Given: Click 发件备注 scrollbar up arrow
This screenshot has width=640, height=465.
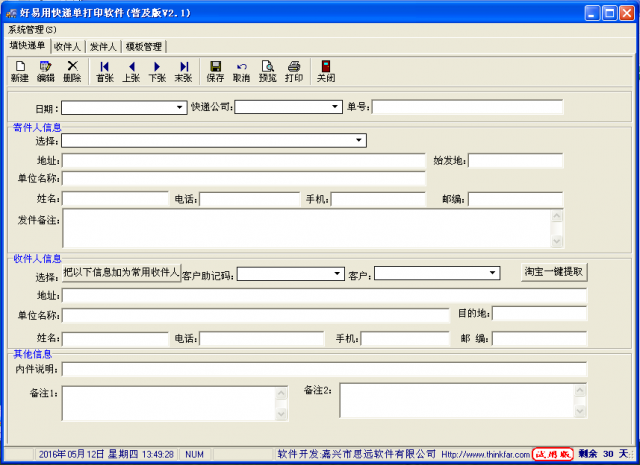Looking at the screenshot, I should pyautogui.click(x=557, y=216).
